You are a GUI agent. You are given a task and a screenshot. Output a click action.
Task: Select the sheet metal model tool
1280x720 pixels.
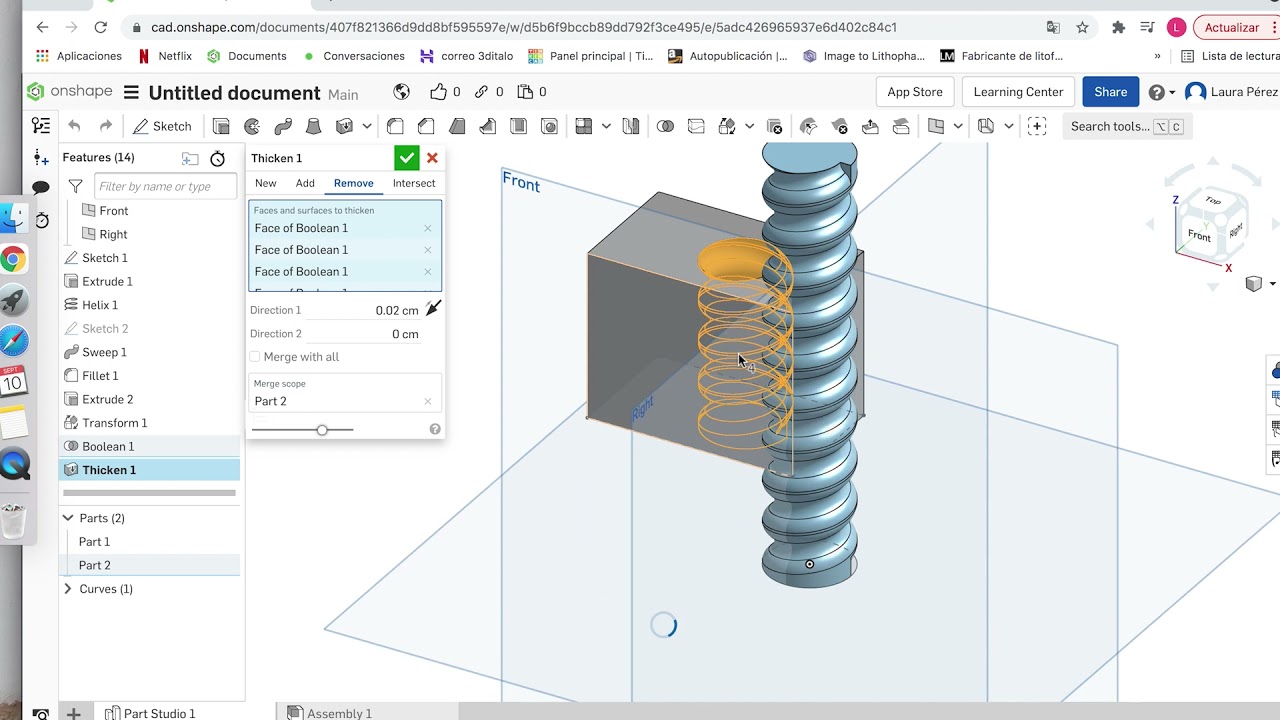pos(986,126)
